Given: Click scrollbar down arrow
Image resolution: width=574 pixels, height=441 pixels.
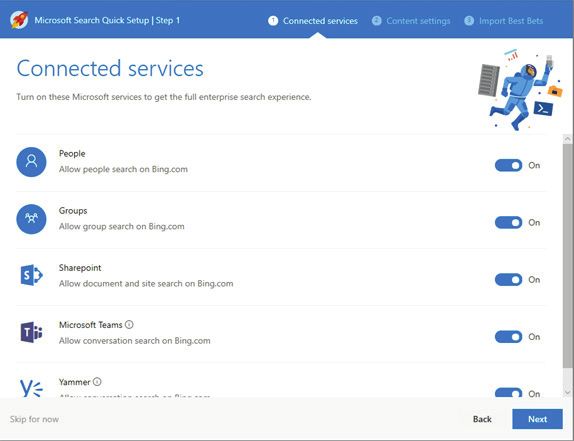Looking at the screenshot, I should 567,393.
